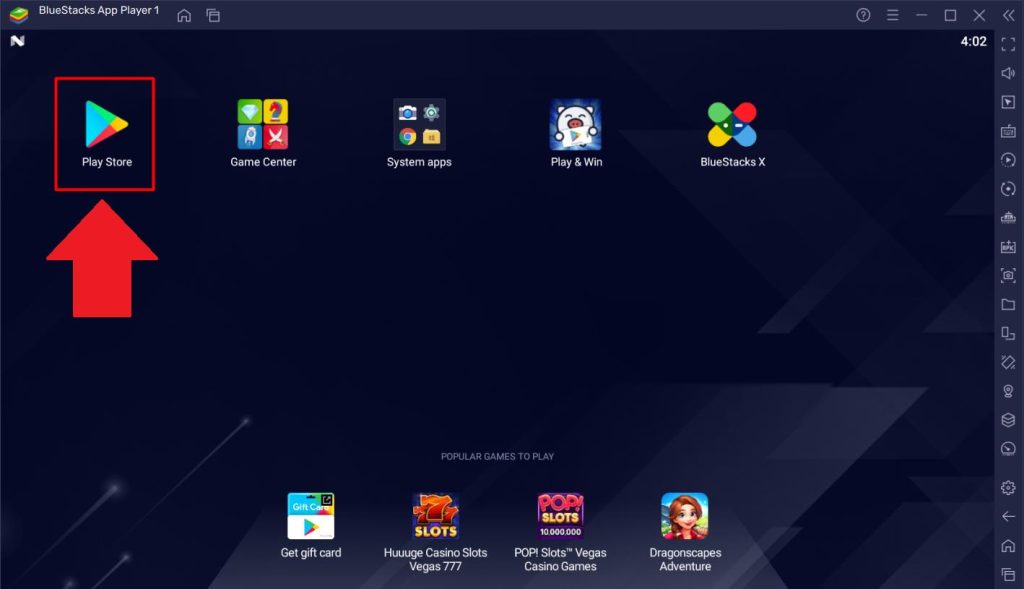
Task: Open BlueStacks settings gear
Action: 1008,487
